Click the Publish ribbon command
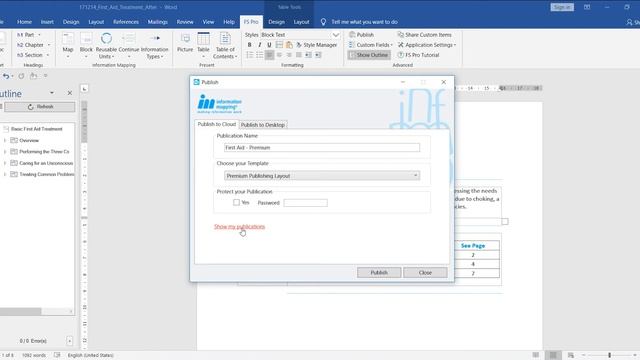This screenshot has height=360, width=640. 361,35
